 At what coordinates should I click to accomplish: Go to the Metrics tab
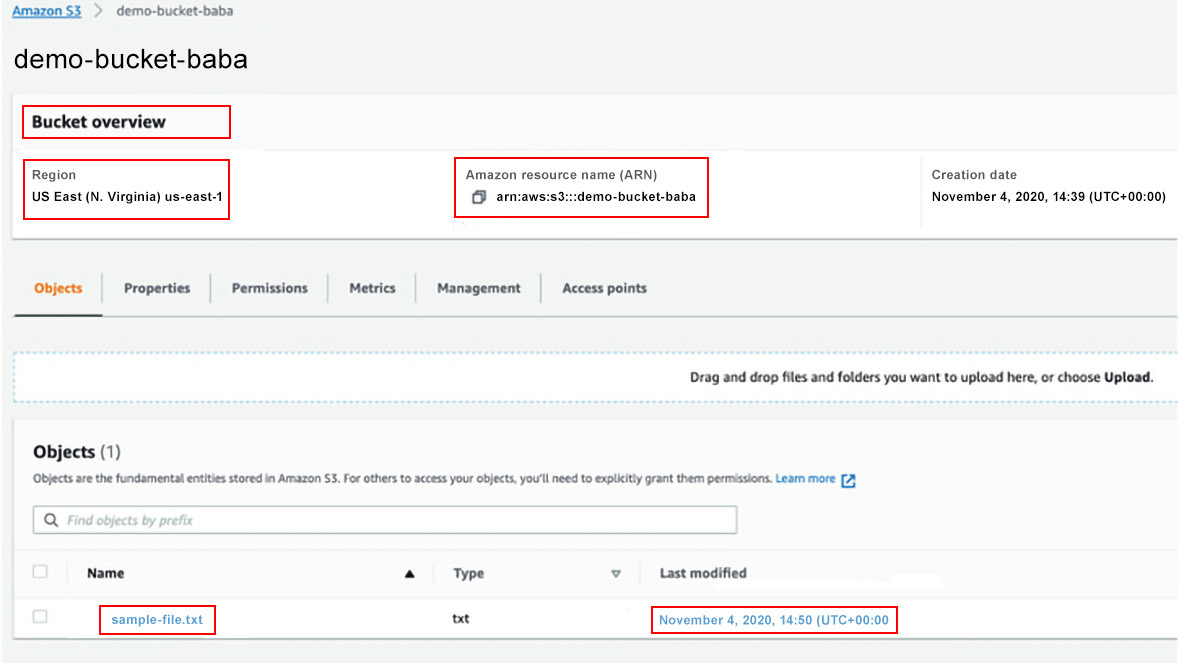point(372,288)
